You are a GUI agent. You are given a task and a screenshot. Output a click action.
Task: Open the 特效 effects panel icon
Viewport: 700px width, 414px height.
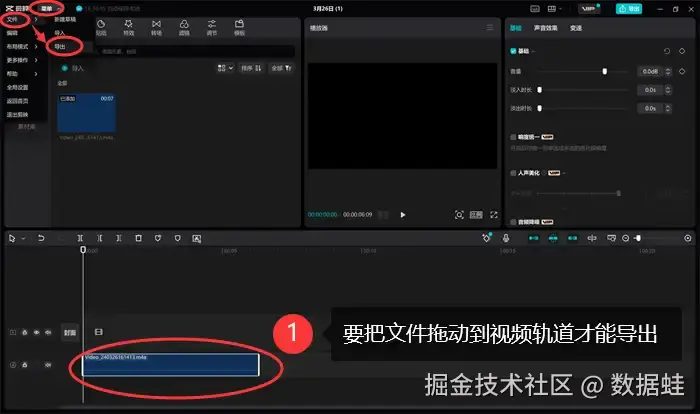129,27
